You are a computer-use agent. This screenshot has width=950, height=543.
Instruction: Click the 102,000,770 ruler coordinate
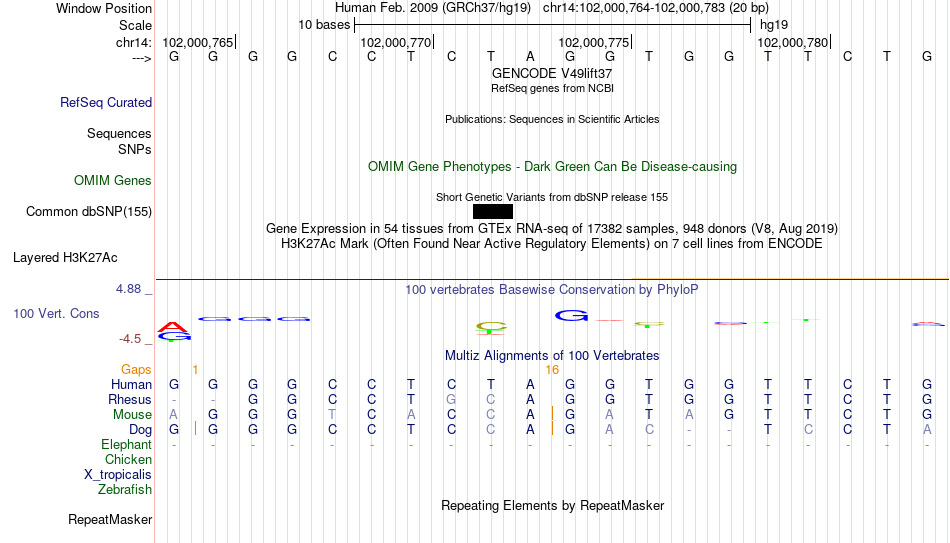pyautogui.click(x=396, y=42)
